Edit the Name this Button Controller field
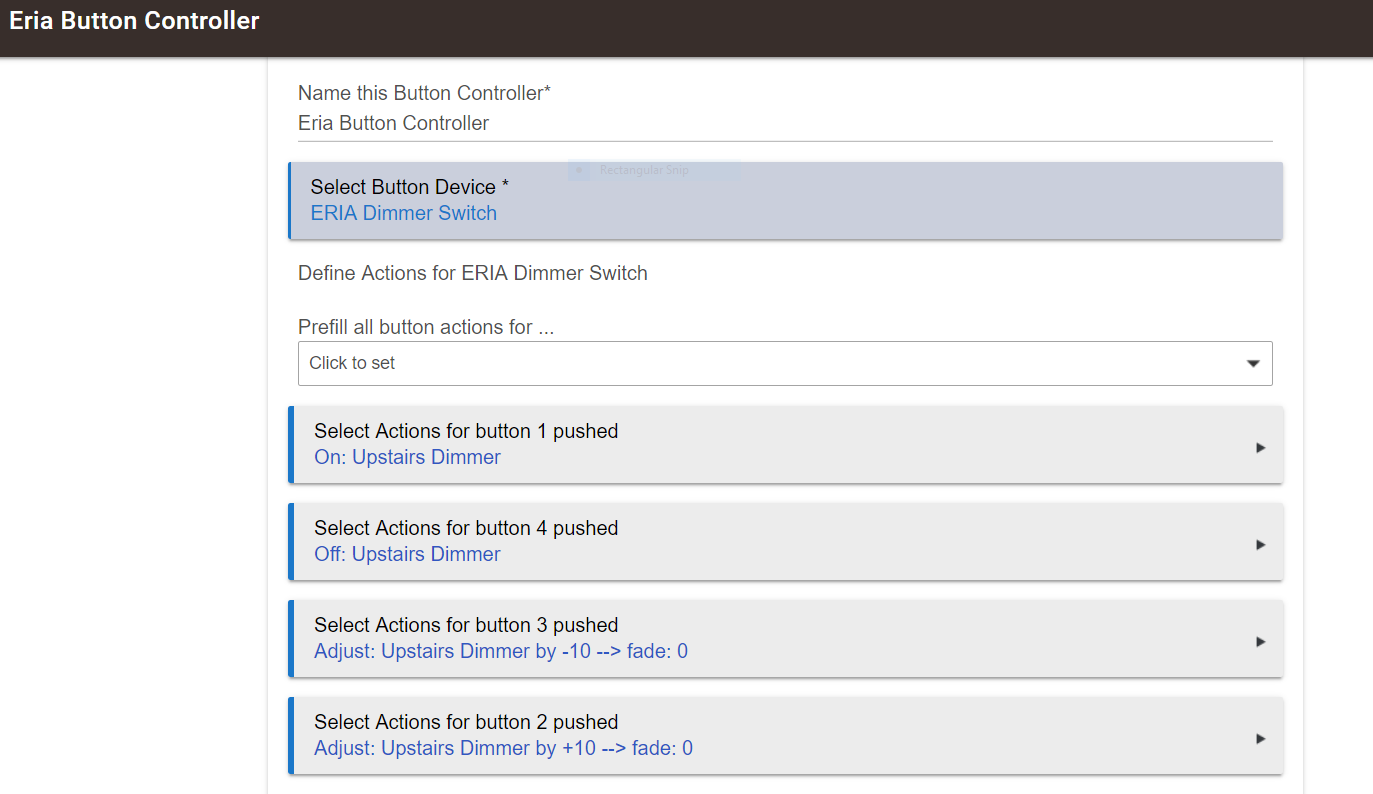This screenshot has height=794, width=1373. tap(785, 124)
